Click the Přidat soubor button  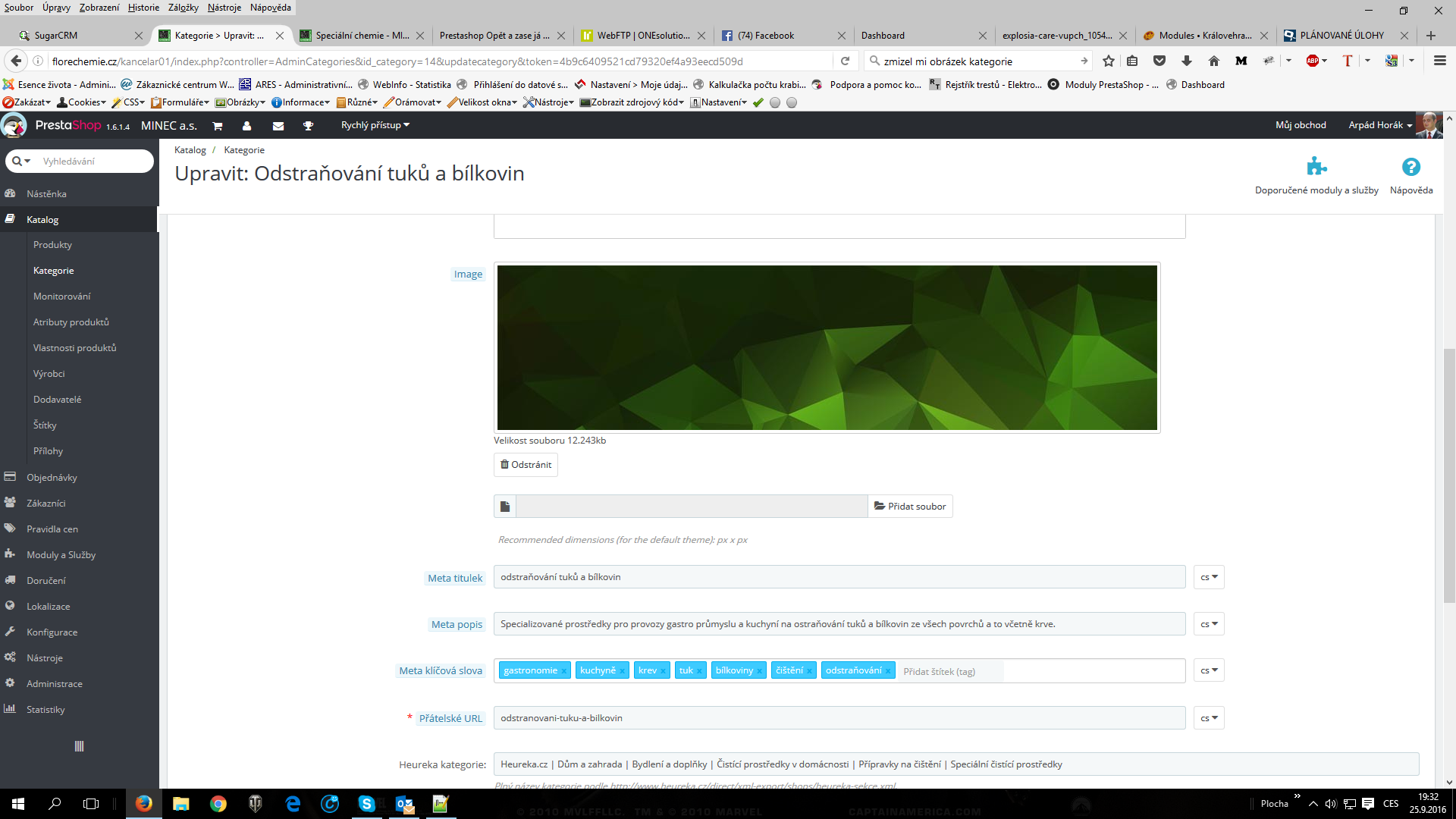click(910, 507)
